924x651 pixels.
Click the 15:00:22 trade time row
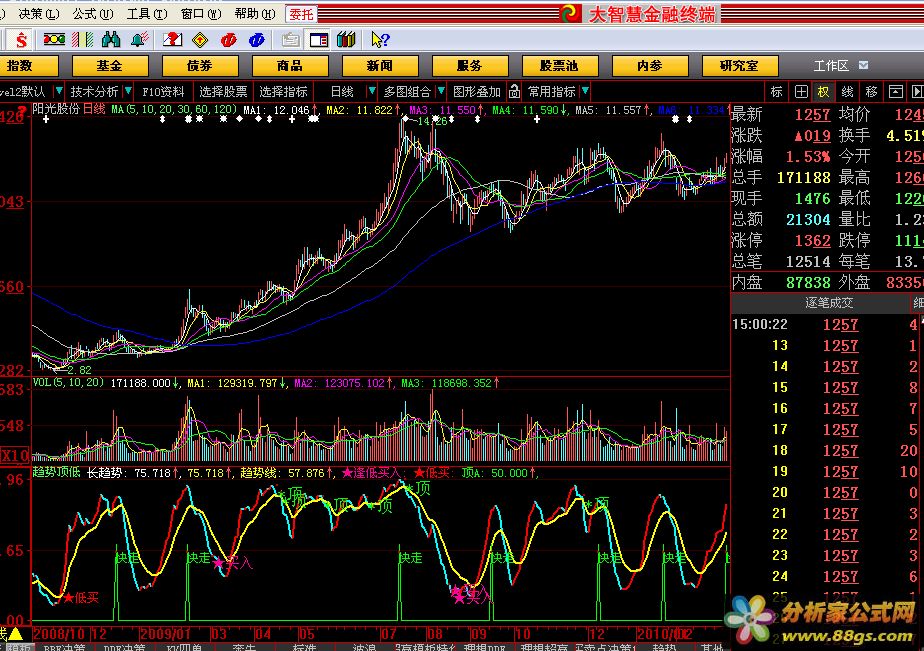click(x=827, y=325)
